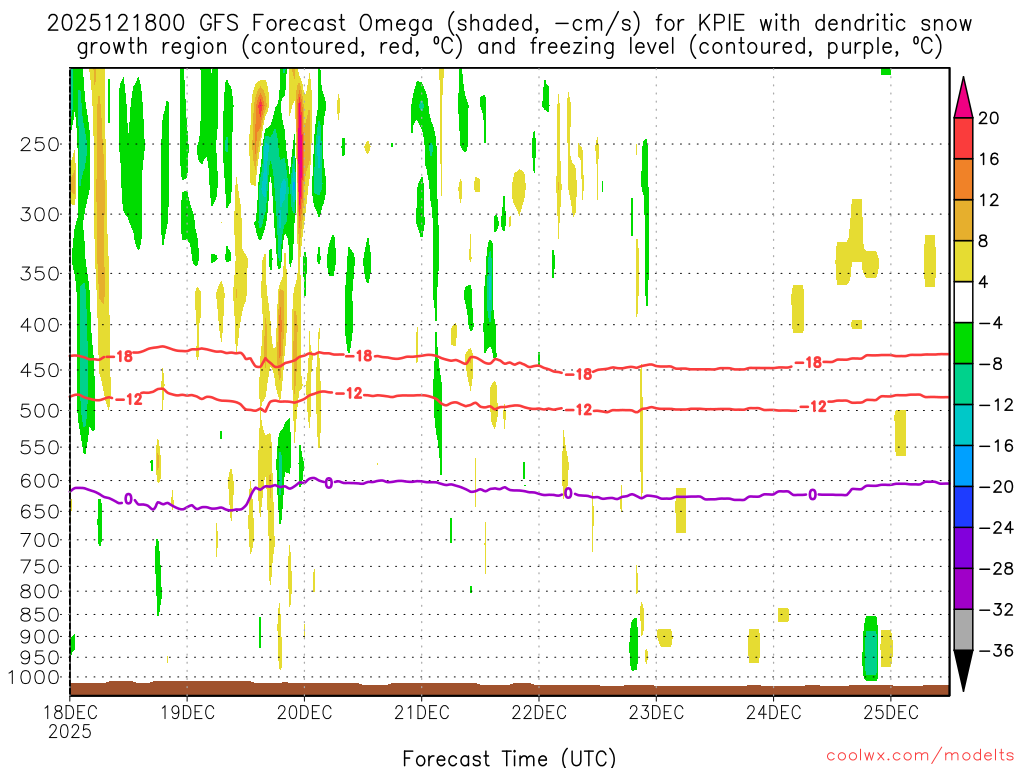Click the 400 pressure level label
Image resolution: width=1024 pixels, height=768 pixels.
(x=40, y=325)
